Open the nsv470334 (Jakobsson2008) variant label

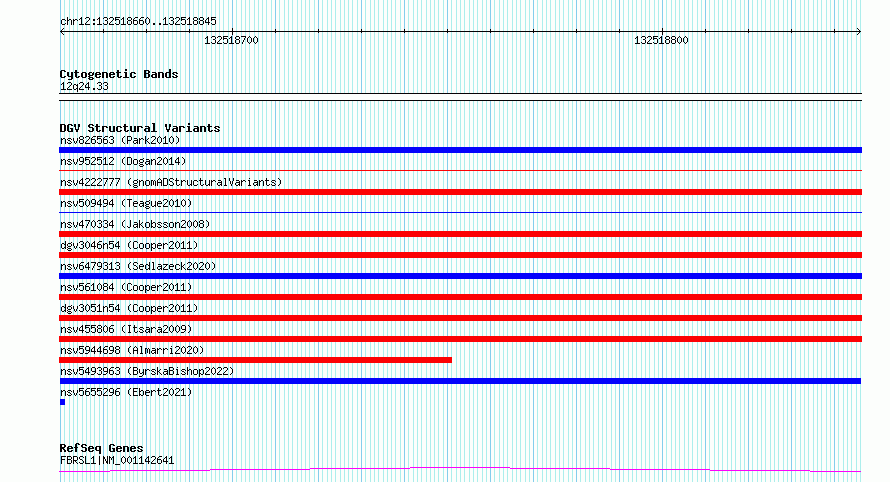pos(135,224)
